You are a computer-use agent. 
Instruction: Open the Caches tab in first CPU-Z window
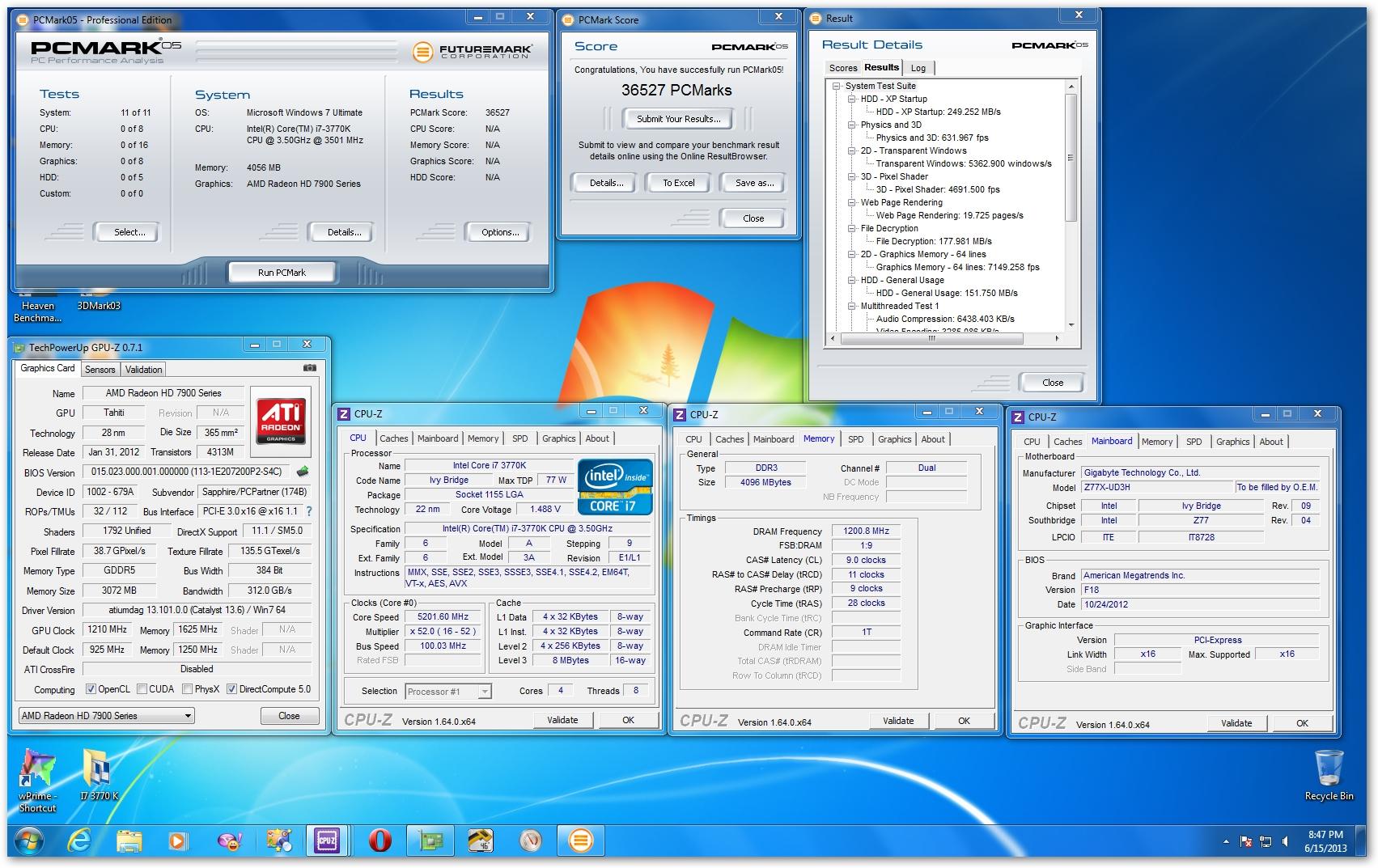click(394, 438)
